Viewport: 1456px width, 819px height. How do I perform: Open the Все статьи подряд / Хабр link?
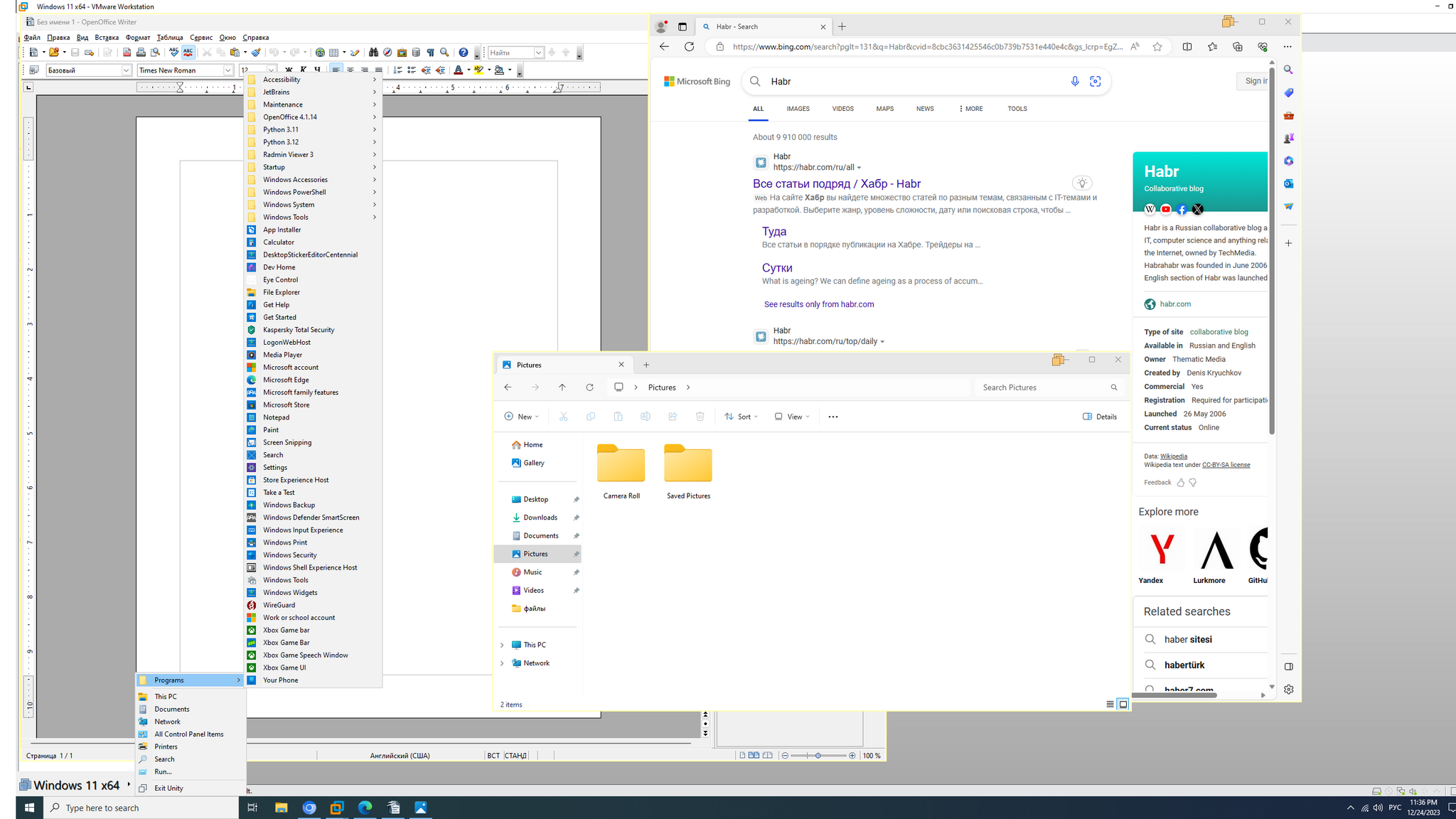(837, 183)
